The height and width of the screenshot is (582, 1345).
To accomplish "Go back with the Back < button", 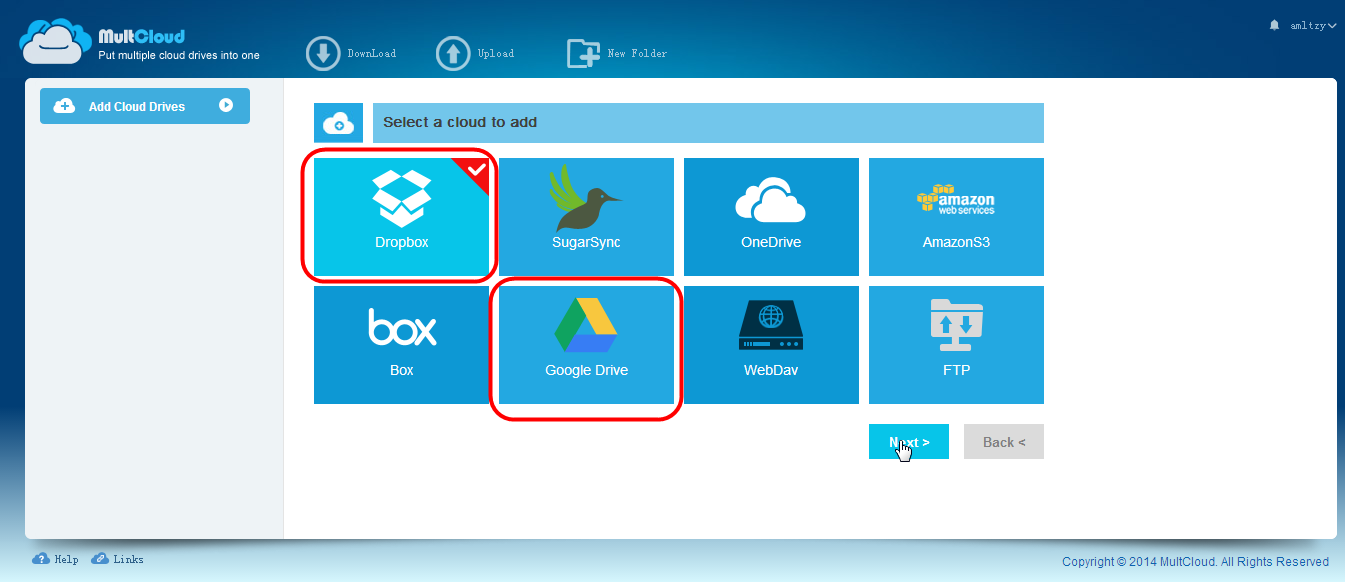I will point(1004,442).
